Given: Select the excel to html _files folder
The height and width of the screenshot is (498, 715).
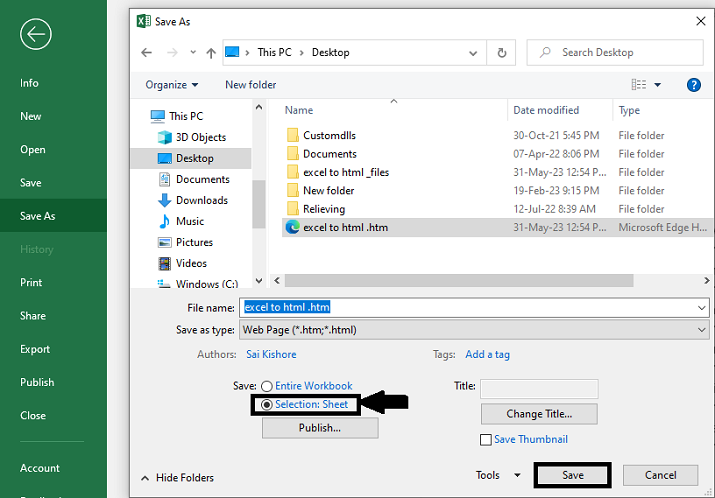Looking at the screenshot, I should (345, 172).
